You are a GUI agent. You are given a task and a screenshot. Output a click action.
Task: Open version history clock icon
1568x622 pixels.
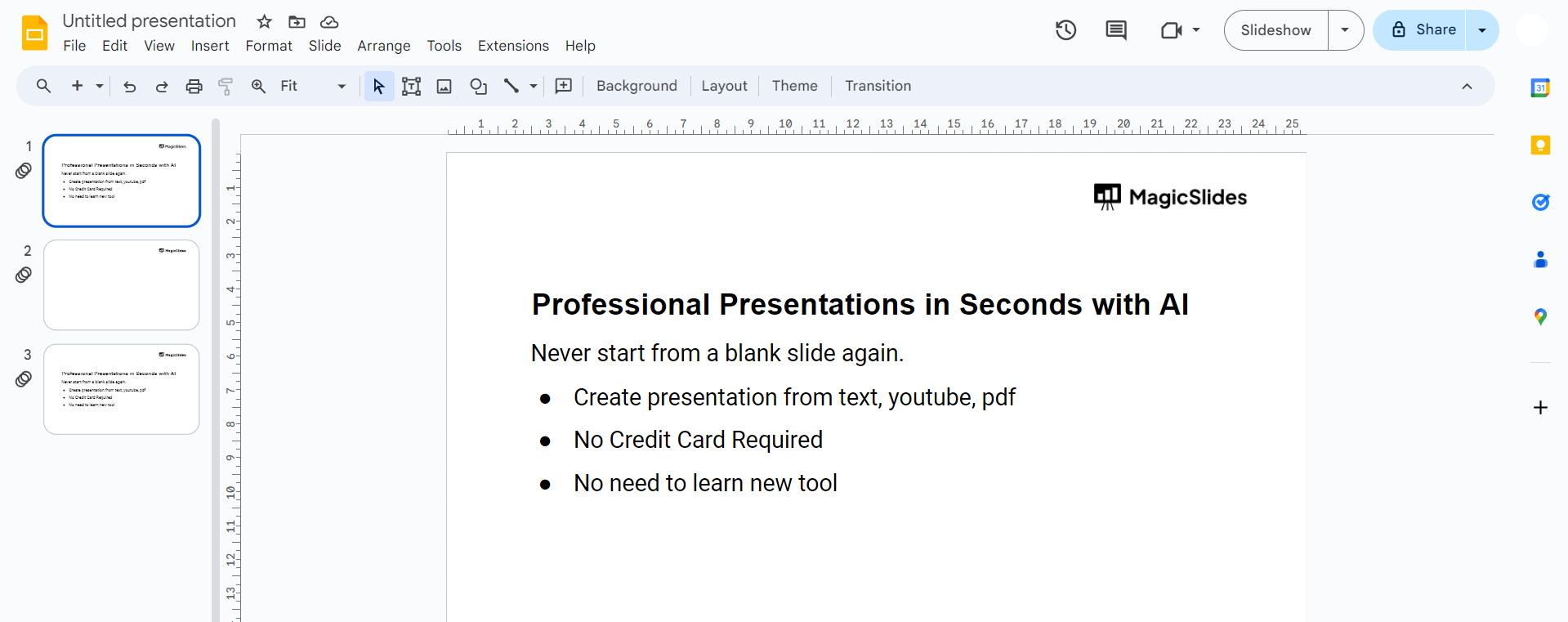tap(1065, 30)
